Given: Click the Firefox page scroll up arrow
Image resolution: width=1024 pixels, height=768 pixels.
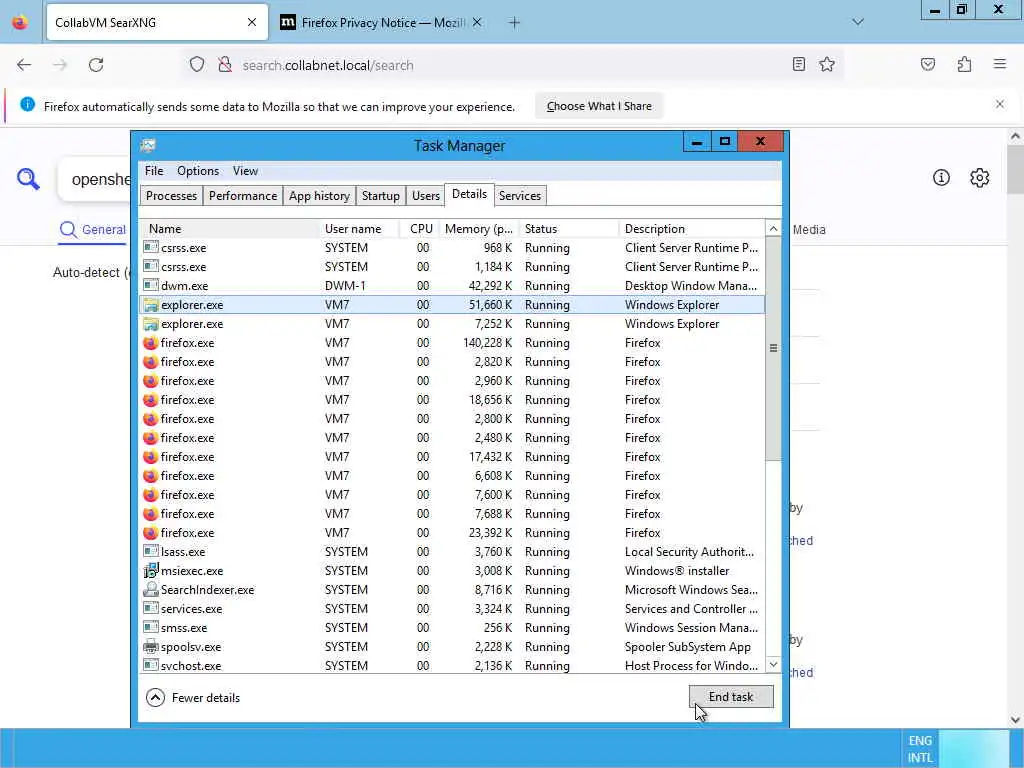Looking at the screenshot, I should pos(1015,136).
